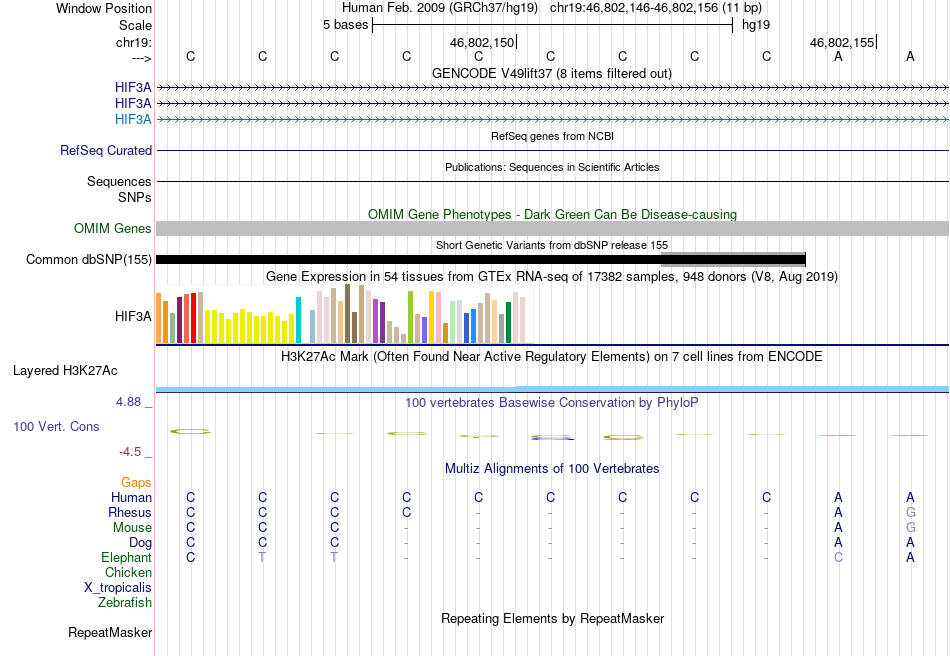
Task: Select the Common dbSNP(155) track label
Action: pos(89,259)
